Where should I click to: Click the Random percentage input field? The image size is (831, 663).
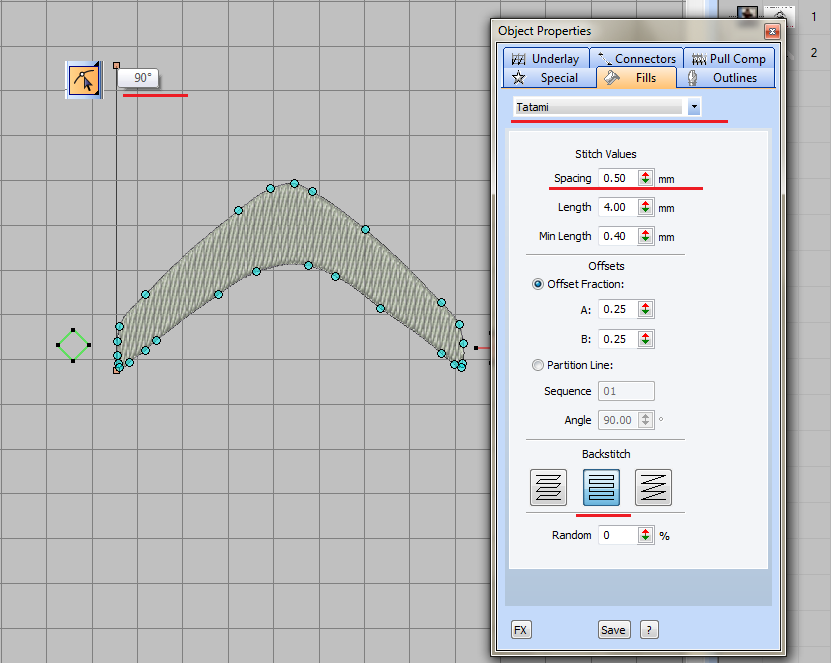[616, 535]
